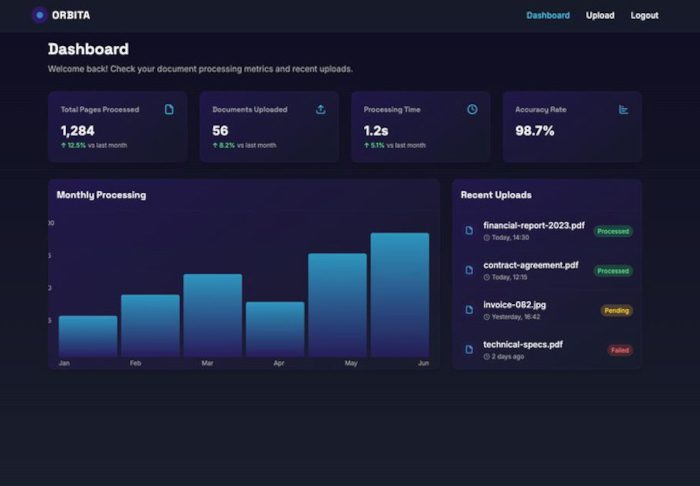Select the January bar in chart
Screen dimensions: 700x486
point(88,336)
